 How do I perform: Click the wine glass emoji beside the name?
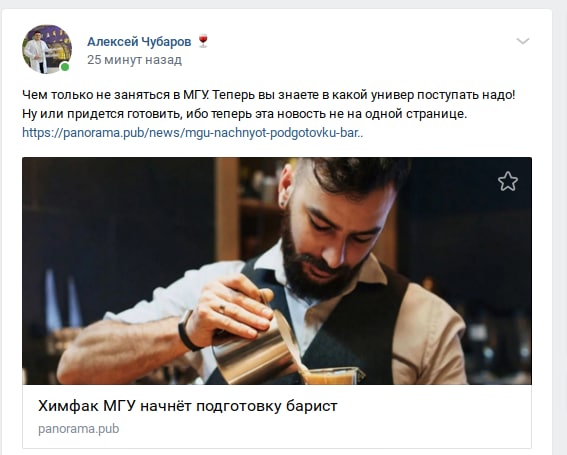(x=203, y=41)
